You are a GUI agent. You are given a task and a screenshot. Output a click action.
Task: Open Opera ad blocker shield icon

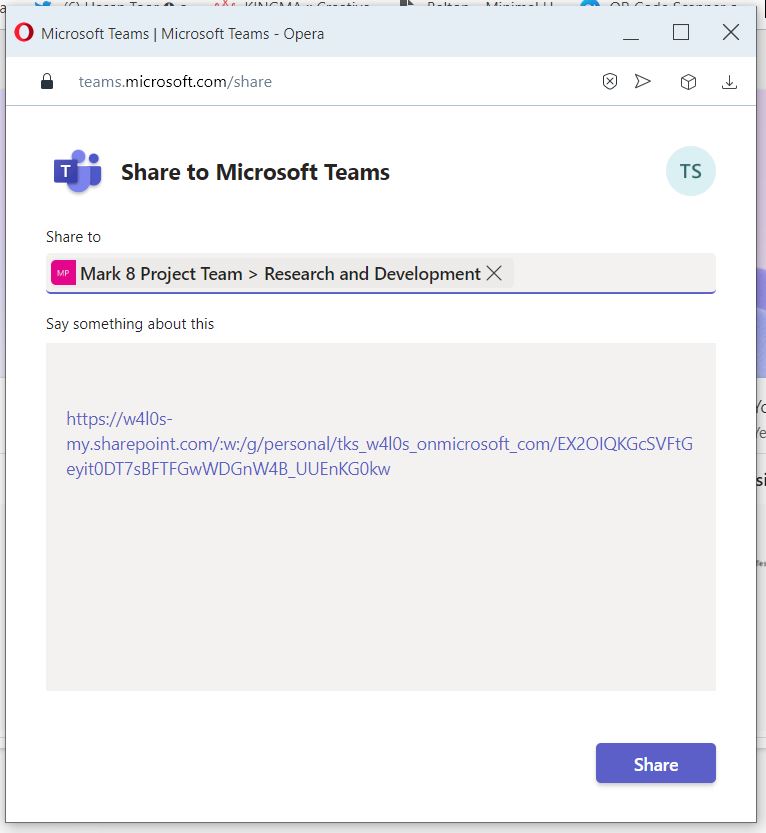click(x=609, y=81)
